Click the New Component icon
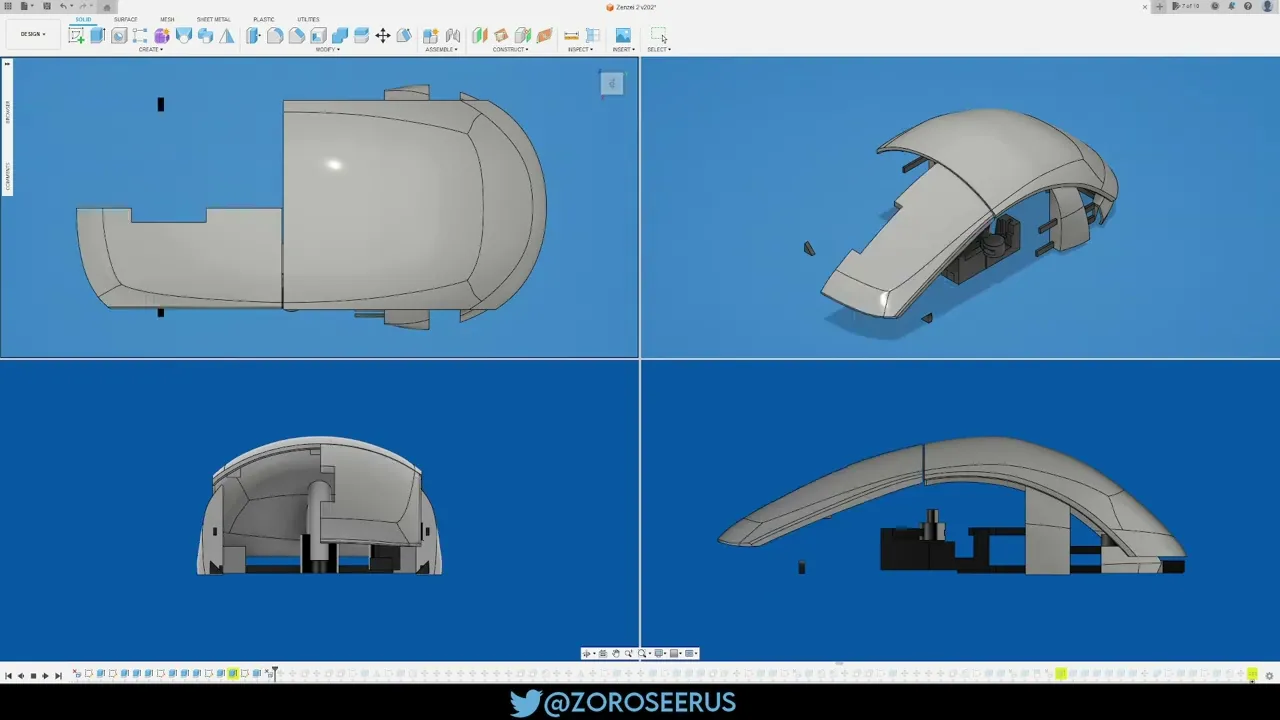The height and width of the screenshot is (720, 1280). pos(430,36)
